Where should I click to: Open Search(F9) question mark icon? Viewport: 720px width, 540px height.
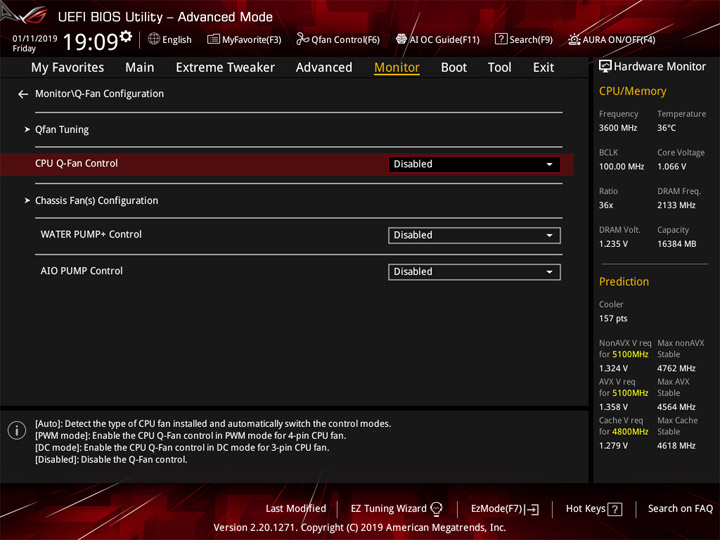pyautogui.click(x=501, y=39)
